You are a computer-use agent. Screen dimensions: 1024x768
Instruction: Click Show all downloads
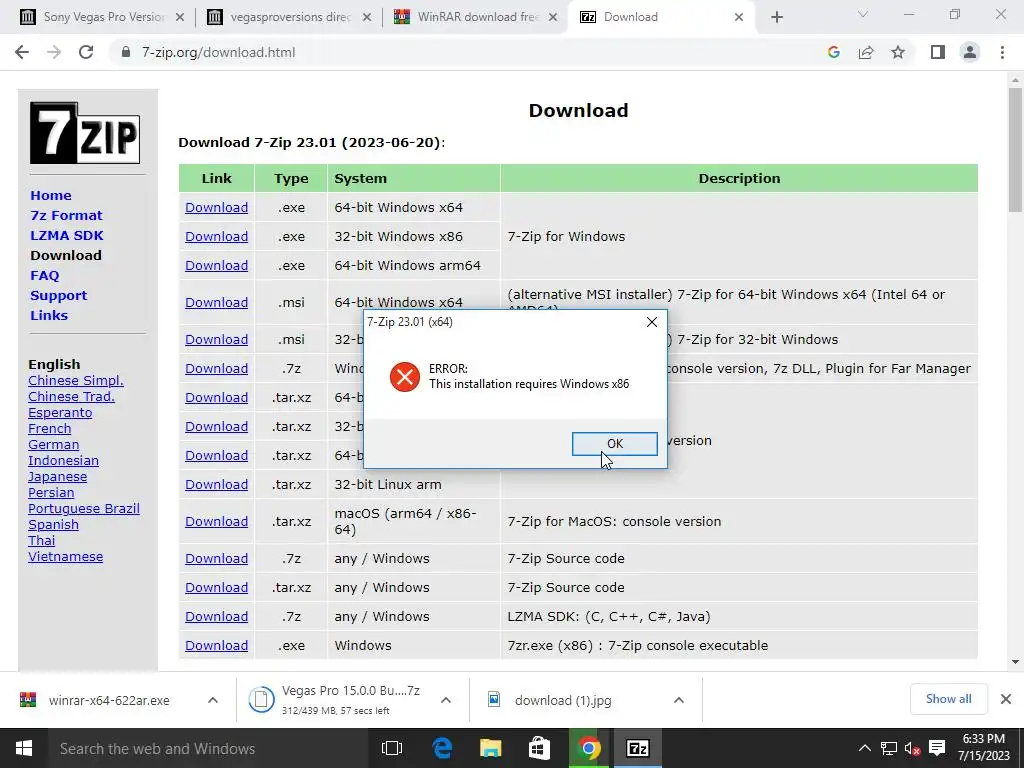tap(948, 699)
